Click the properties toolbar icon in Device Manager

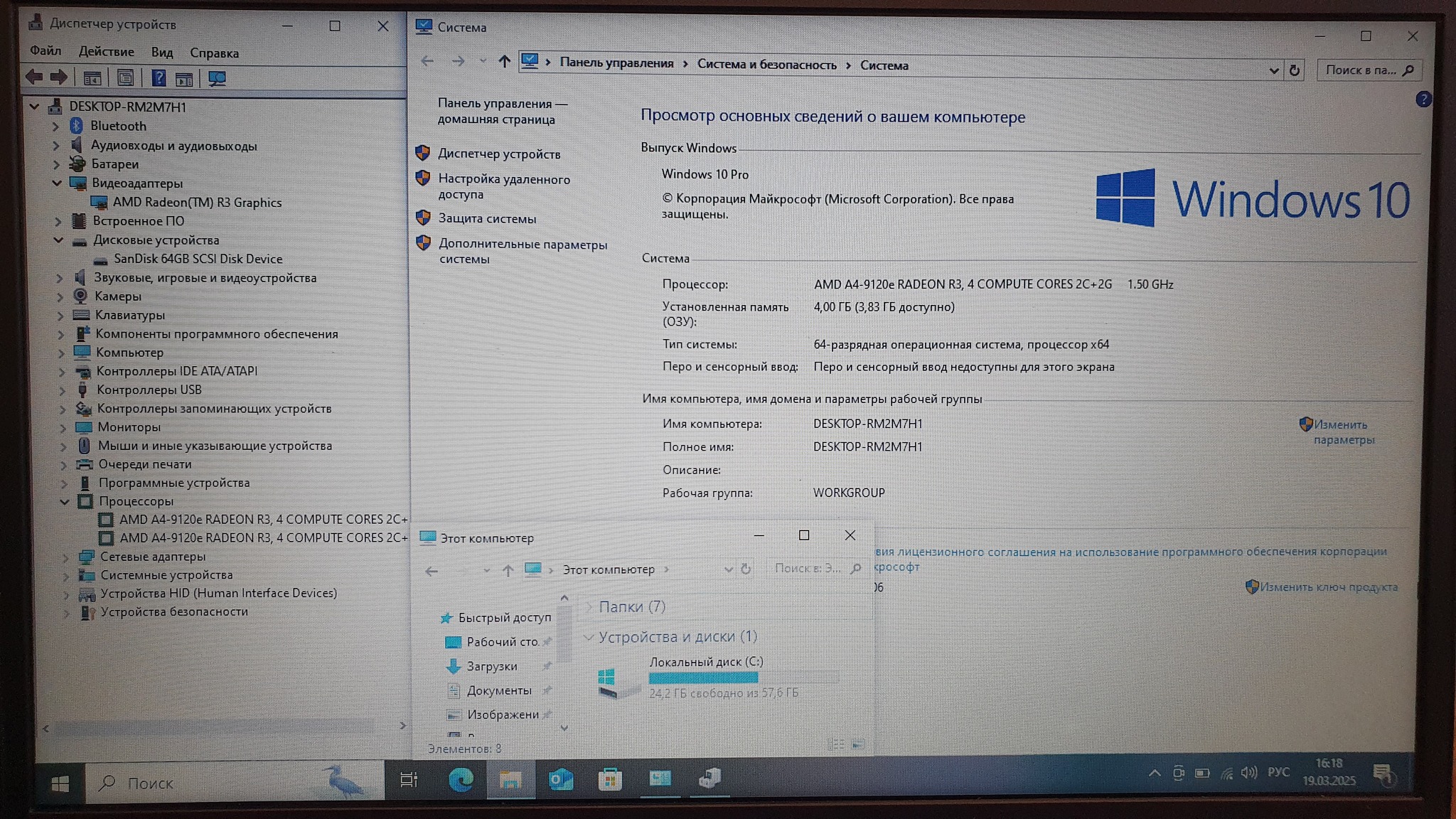(x=125, y=78)
